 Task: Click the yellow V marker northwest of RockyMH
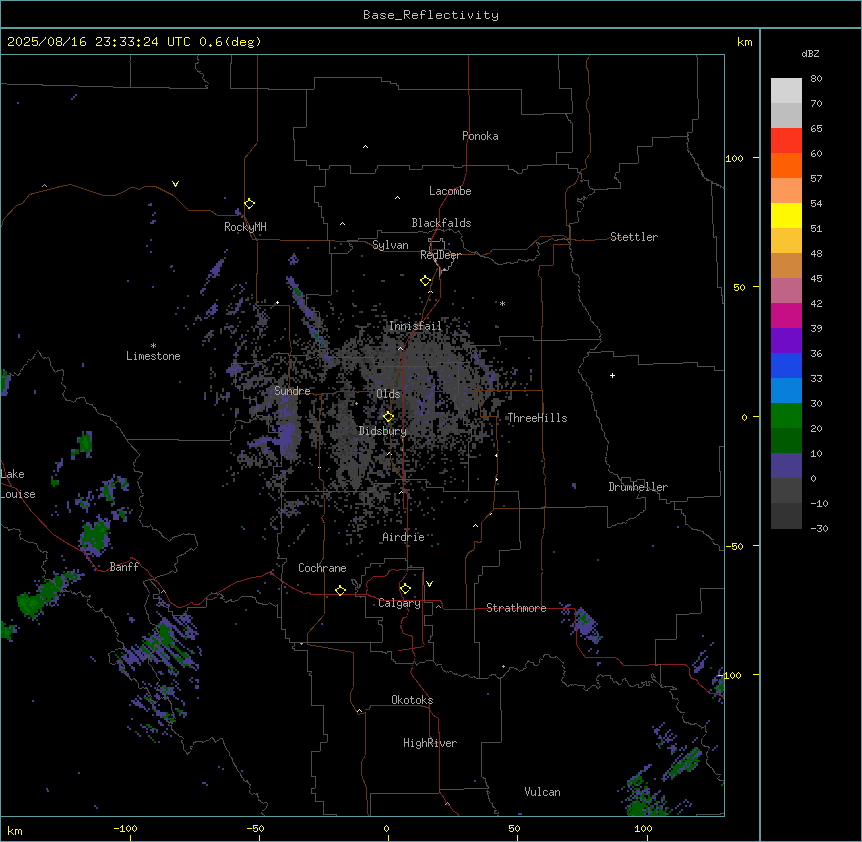[175, 184]
